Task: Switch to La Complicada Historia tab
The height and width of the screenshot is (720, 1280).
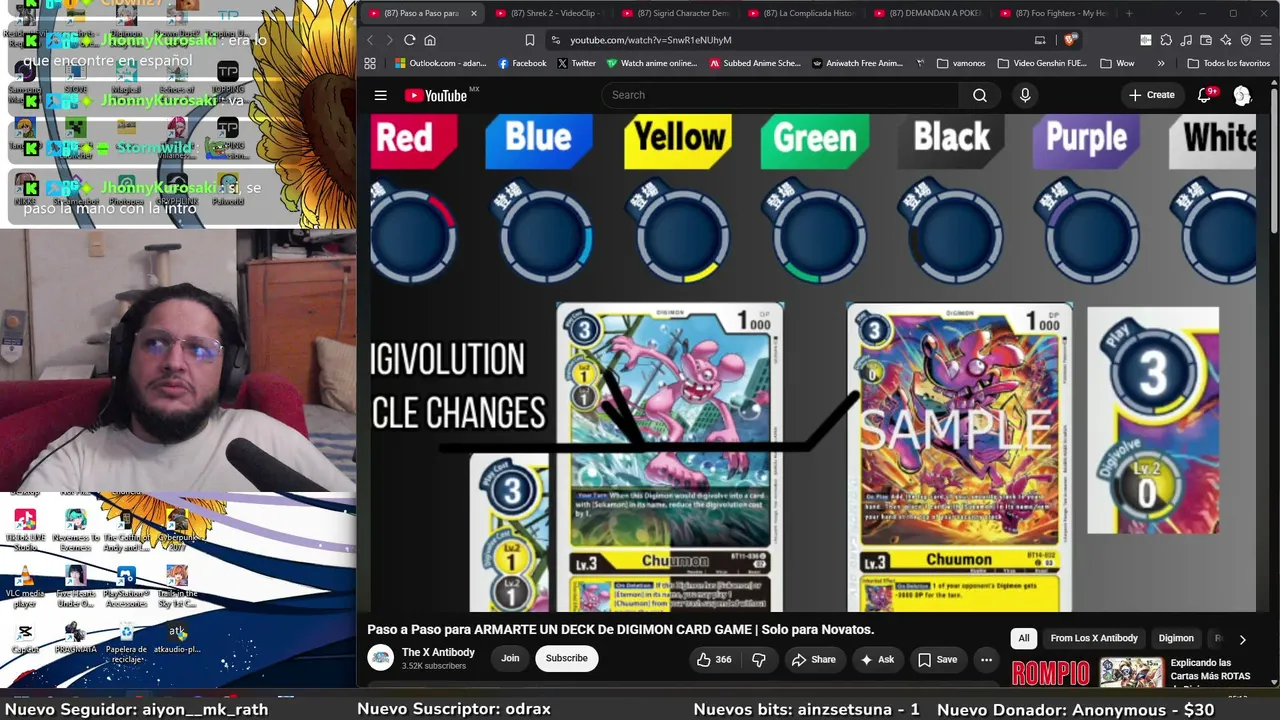Action: (801, 13)
